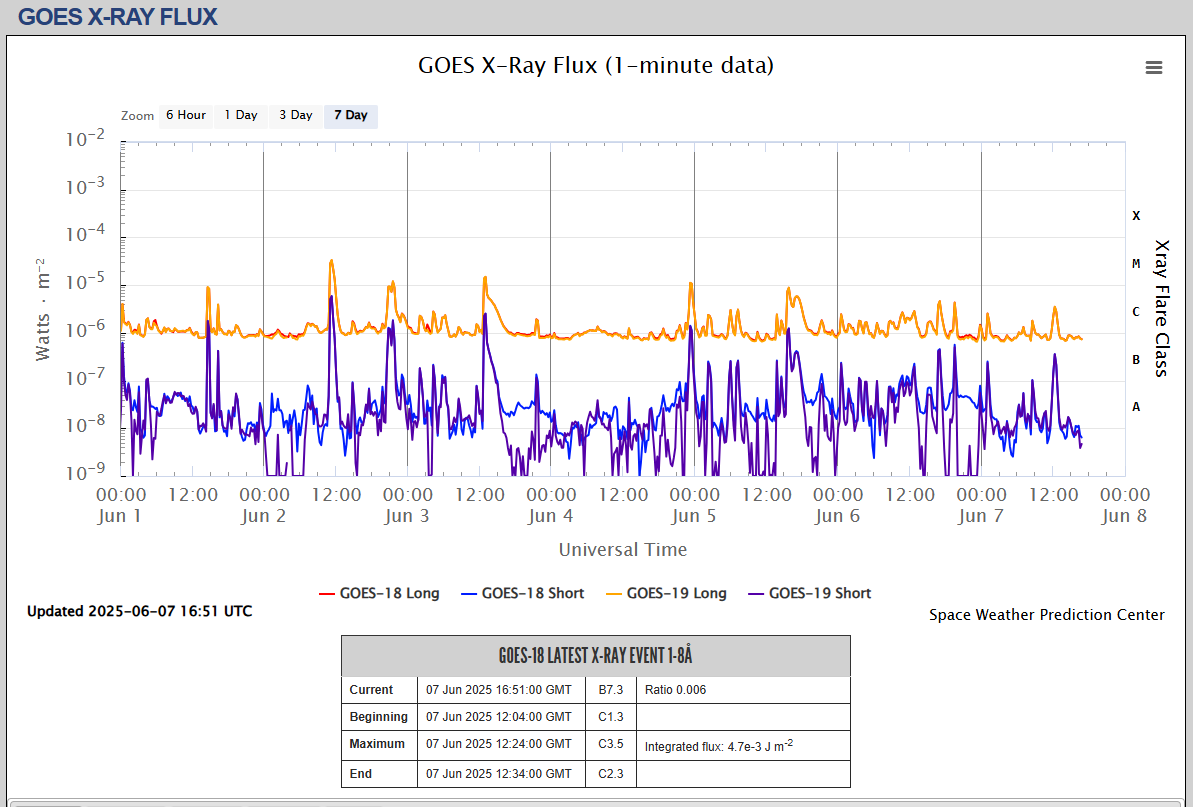The image size is (1193, 807).
Task: Select the 7 Day zoom range
Action: coord(351,116)
